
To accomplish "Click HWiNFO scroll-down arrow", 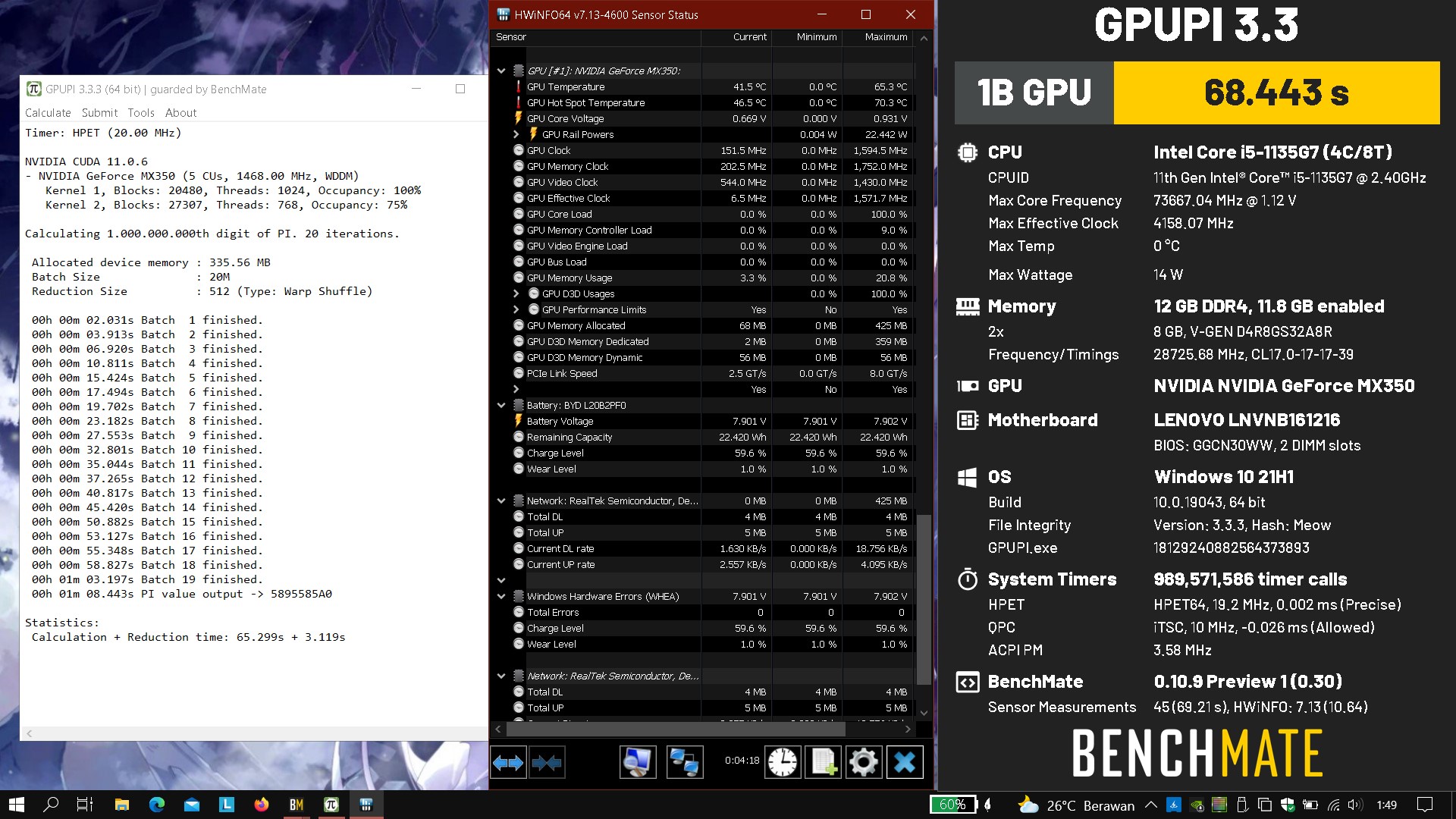I will [x=924, y=713].
